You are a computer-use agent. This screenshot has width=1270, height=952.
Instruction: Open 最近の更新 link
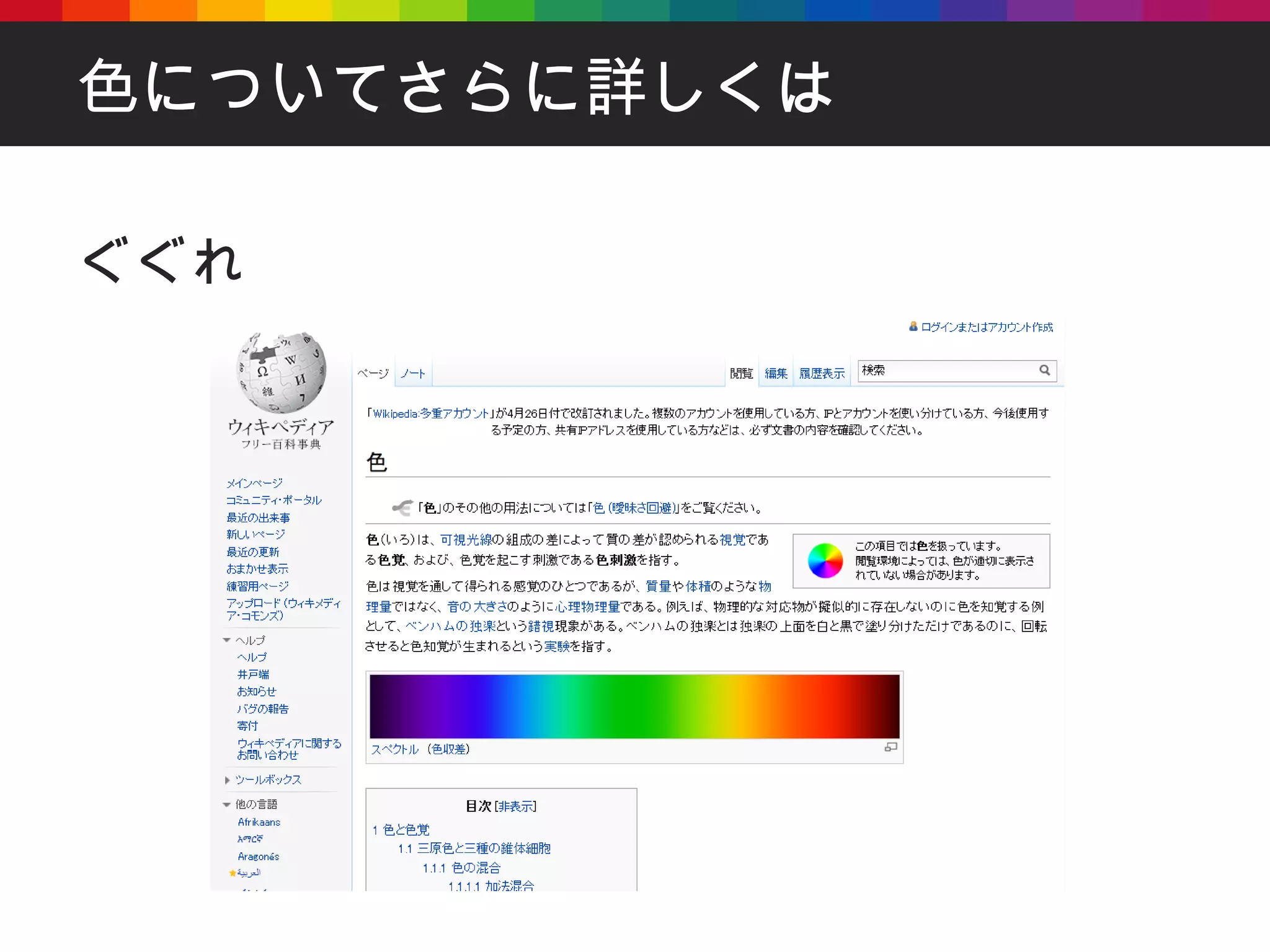252,551
